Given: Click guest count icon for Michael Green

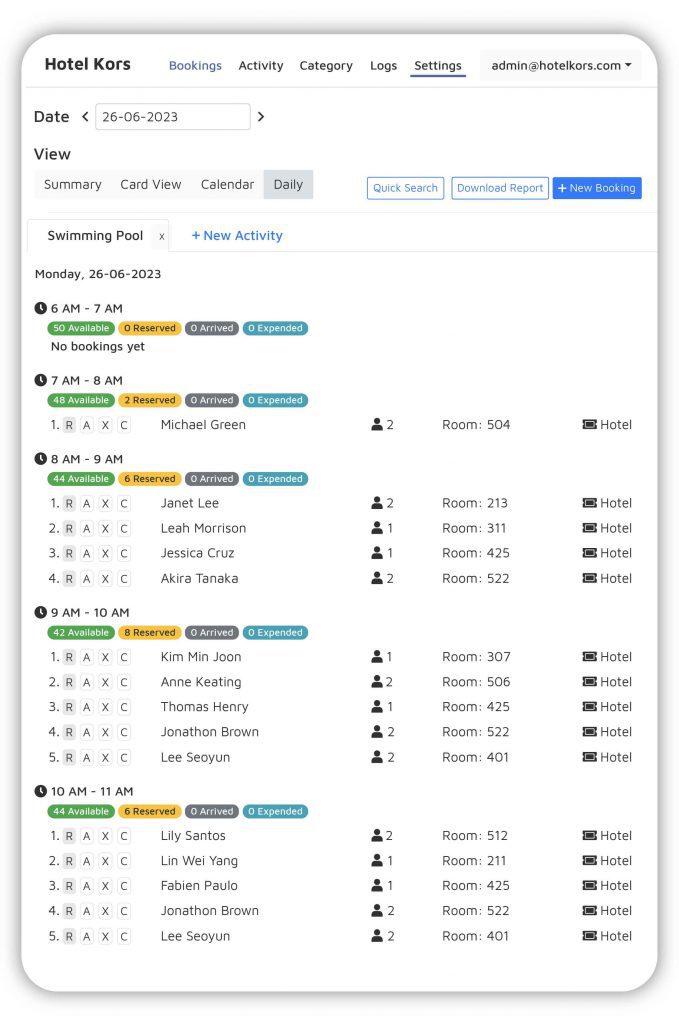Looking at the screenshot, I should pos(377,424).
